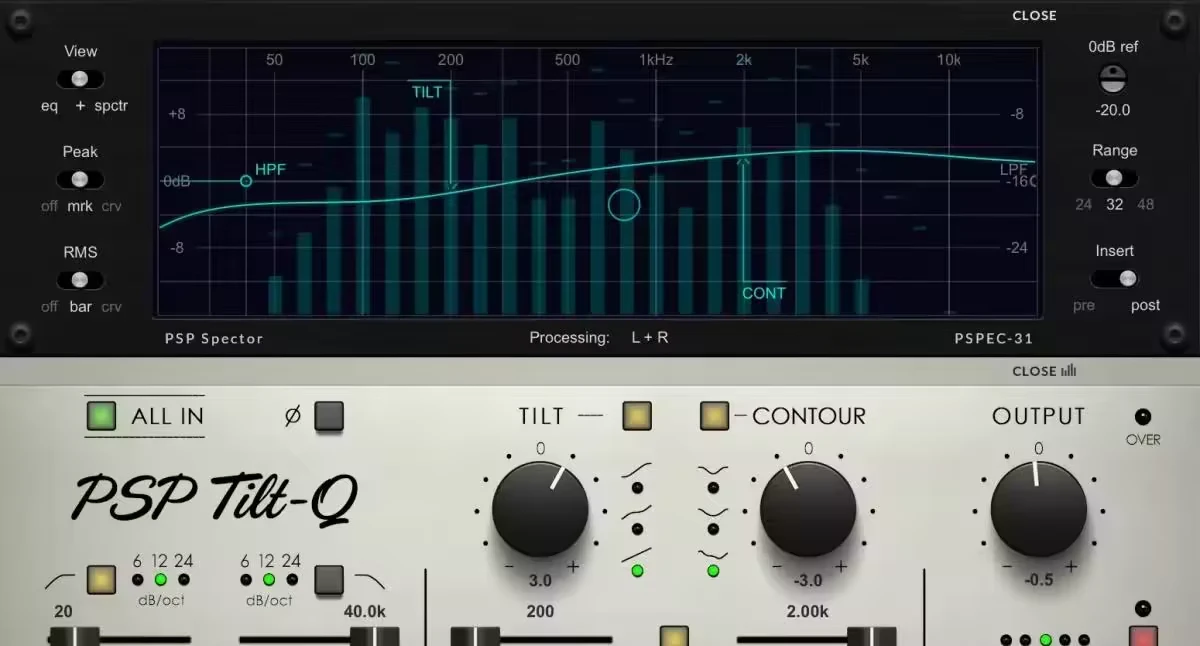Flip the RMS mode switch
This screenshot has width=1200, height=646.
pyautogui.click(x=80, y=280)
